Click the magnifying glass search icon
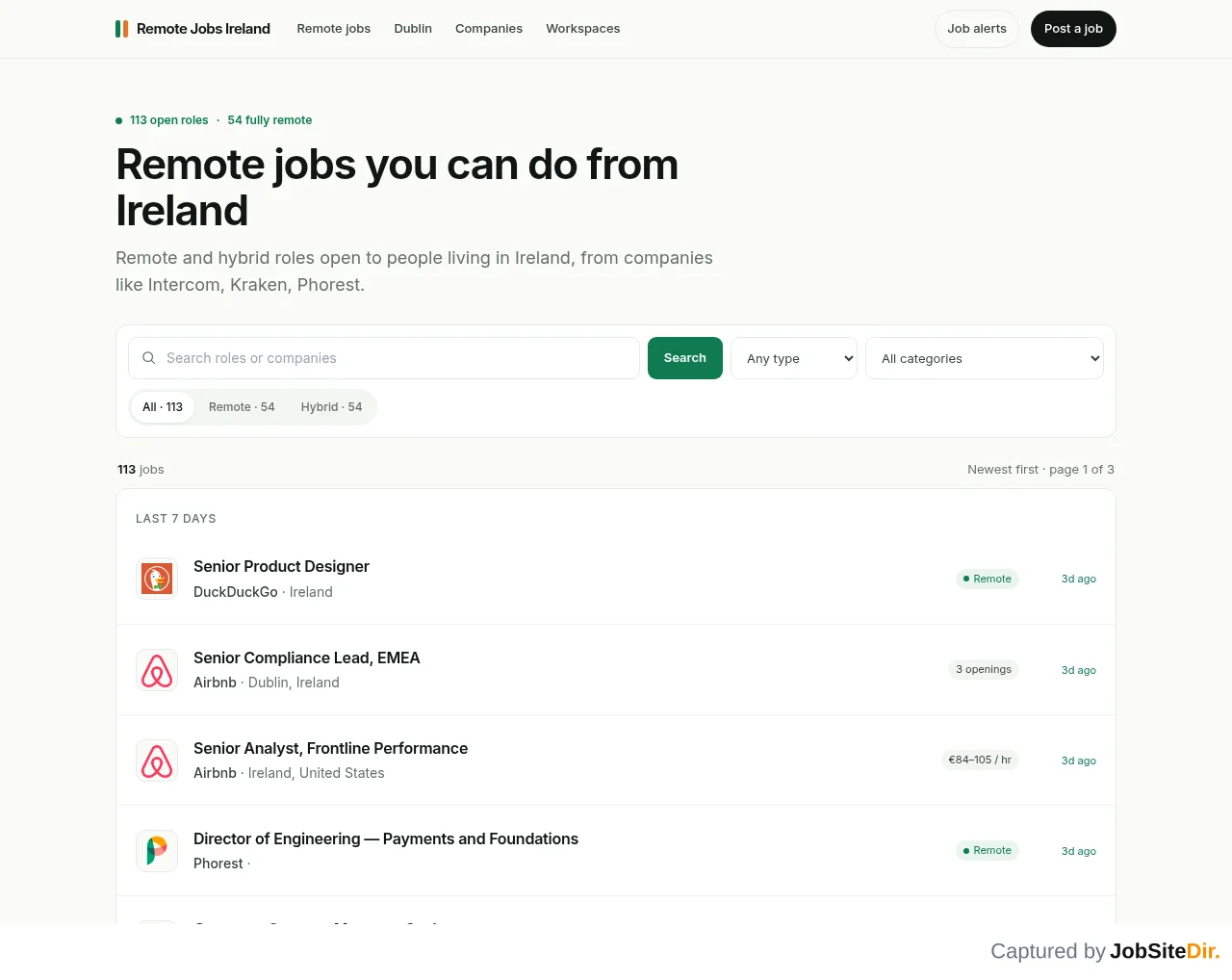Screen dimensions: 1232x980 click(149, 358)
